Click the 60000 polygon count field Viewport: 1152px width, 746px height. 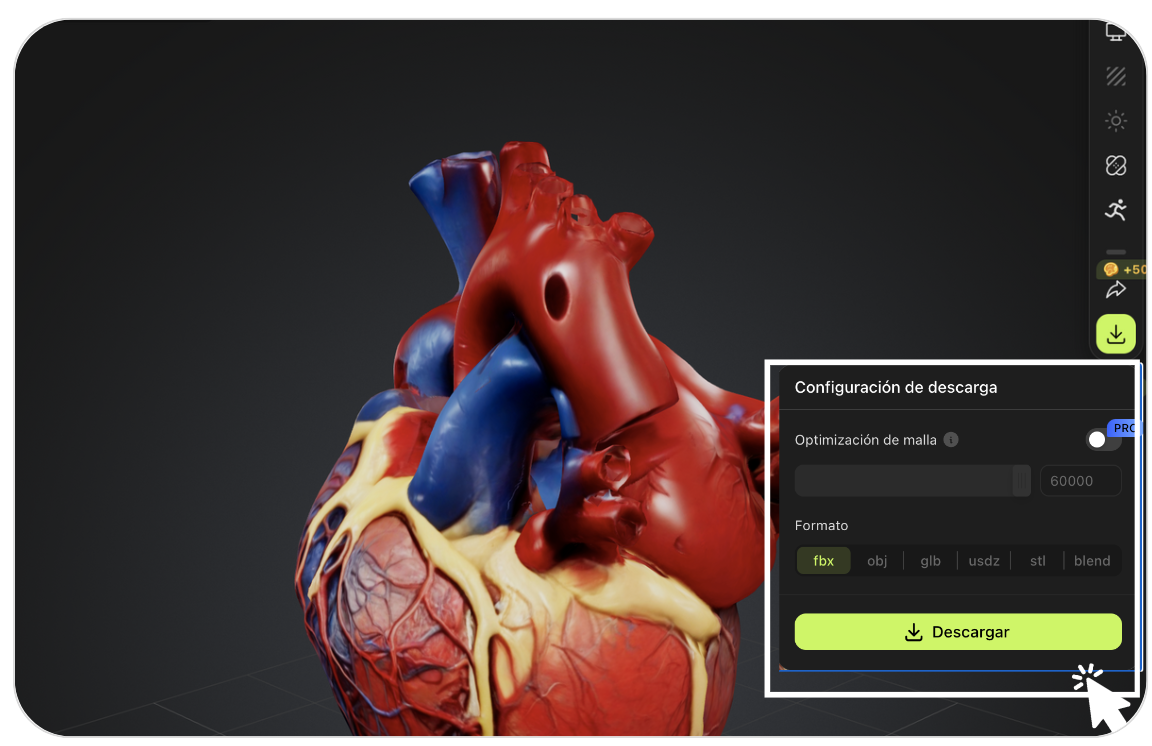(1080, 481)
